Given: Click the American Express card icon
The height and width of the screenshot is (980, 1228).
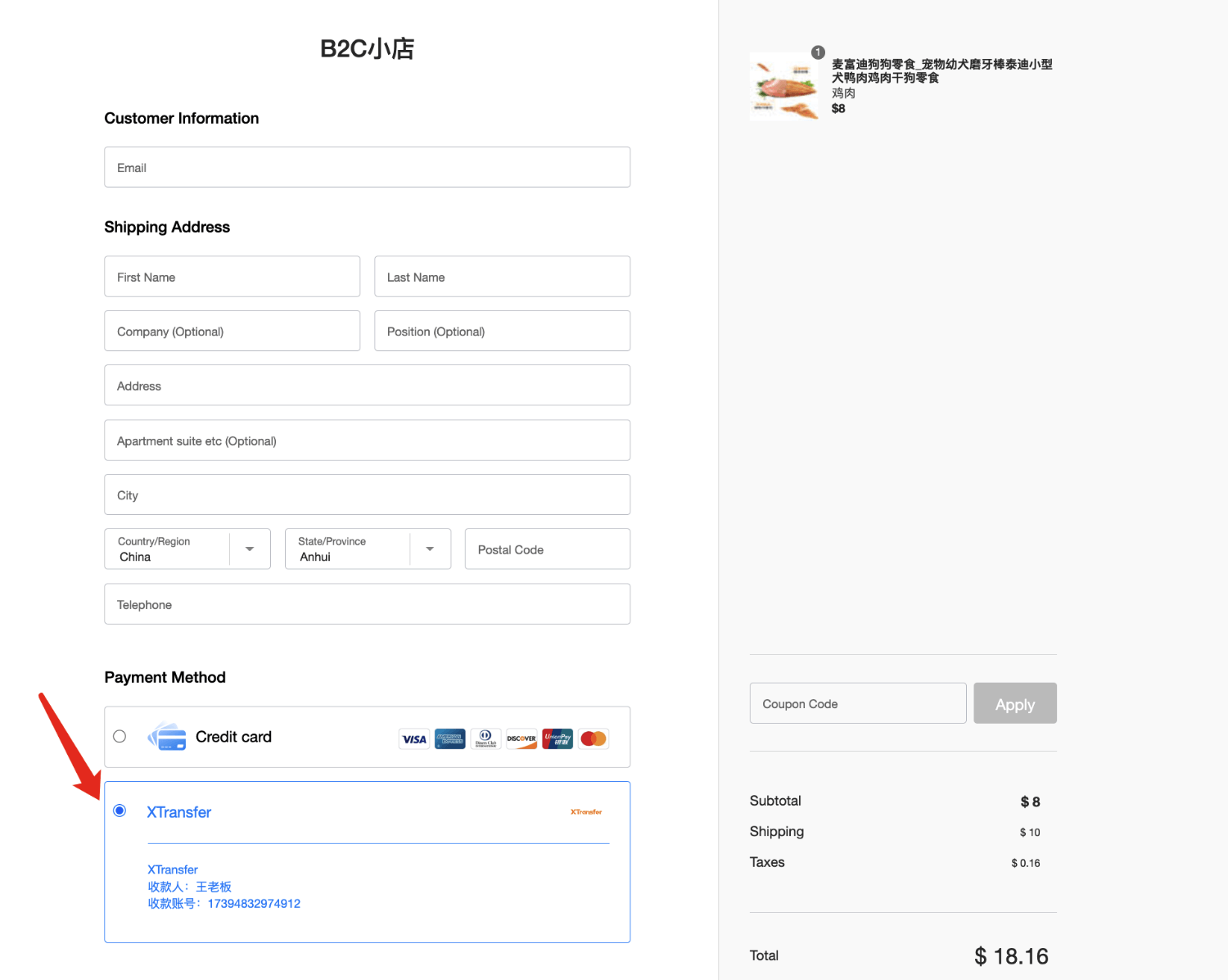Looking at the screenshot, I should [449, 738].
